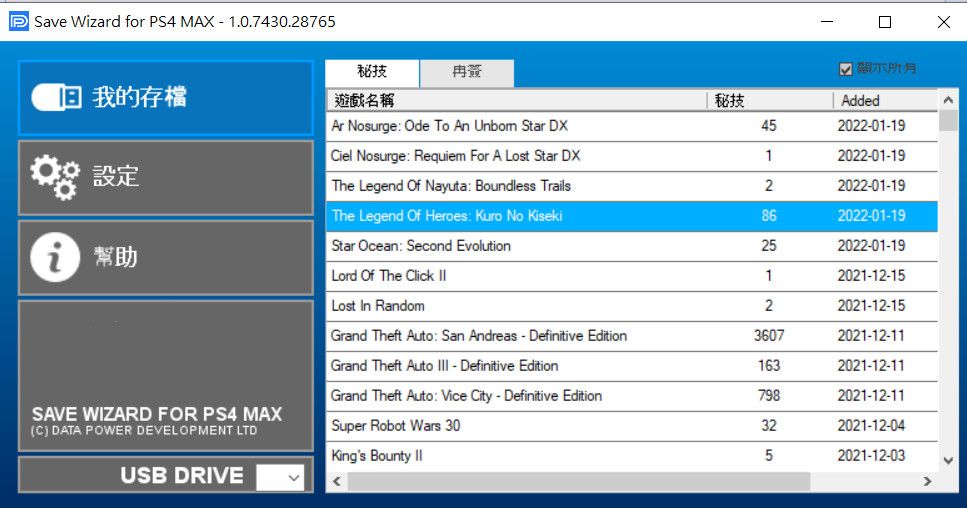Viewport: 967px width, 508px height.
Task: Select King's Bounty II row
Action: [x=632, y=456]
